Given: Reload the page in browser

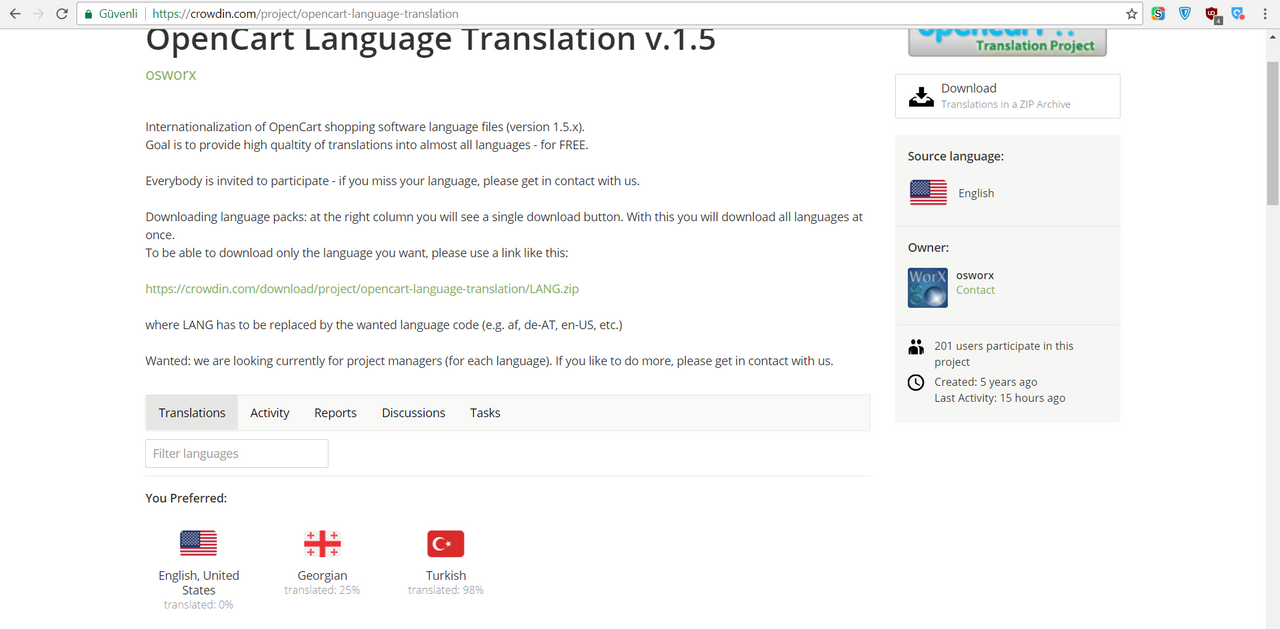Looking at the screenshot, I should [62, 14].
